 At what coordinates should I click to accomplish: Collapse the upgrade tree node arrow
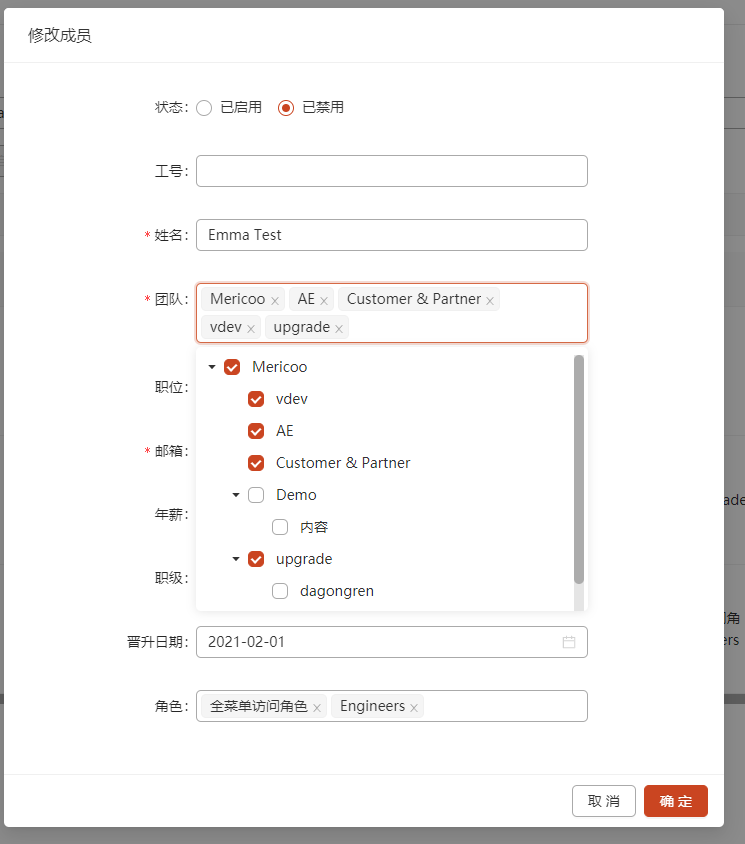[236, 559]
